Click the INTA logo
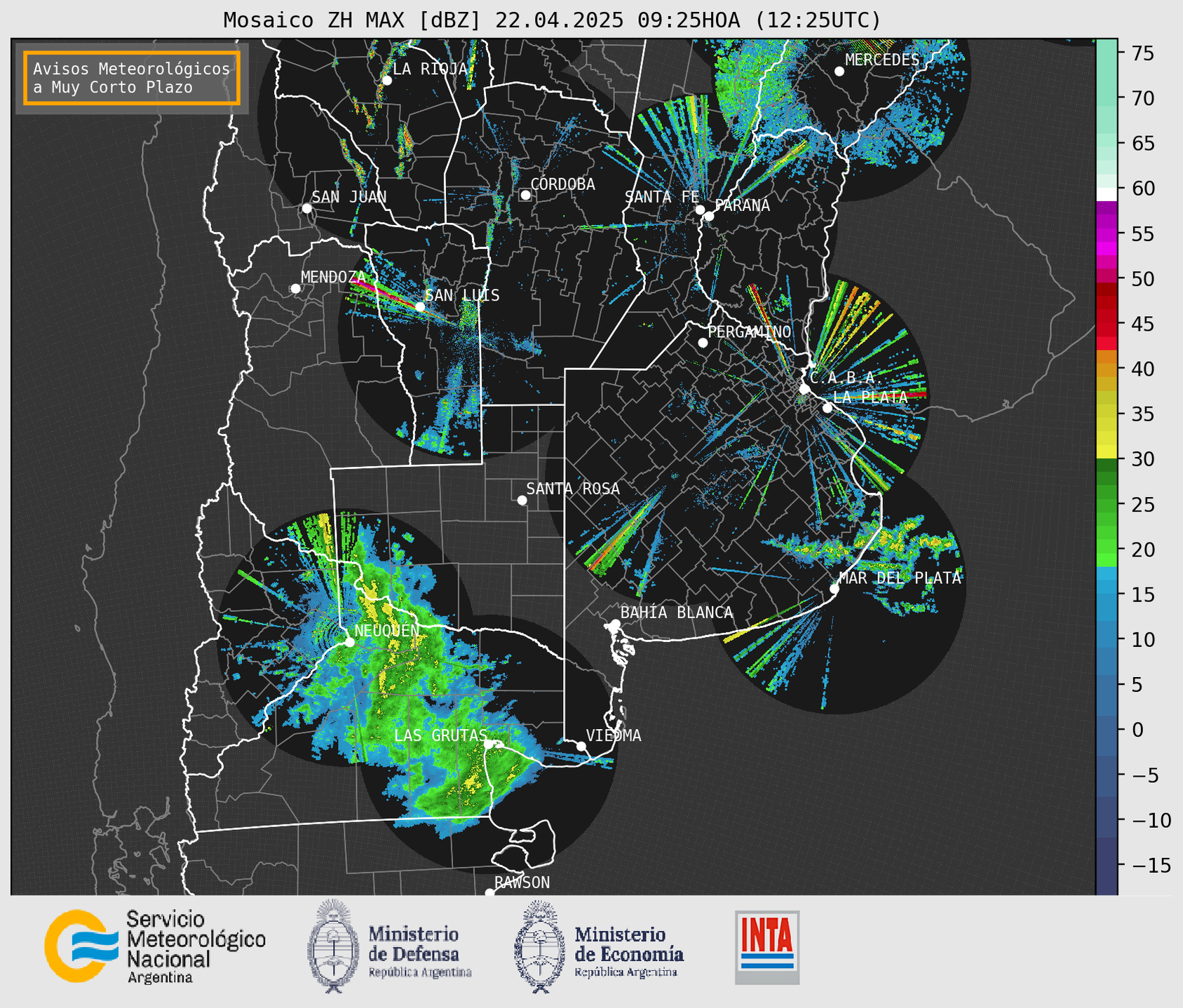The height and width of the screenshot is (1008, 1183). 767,947
